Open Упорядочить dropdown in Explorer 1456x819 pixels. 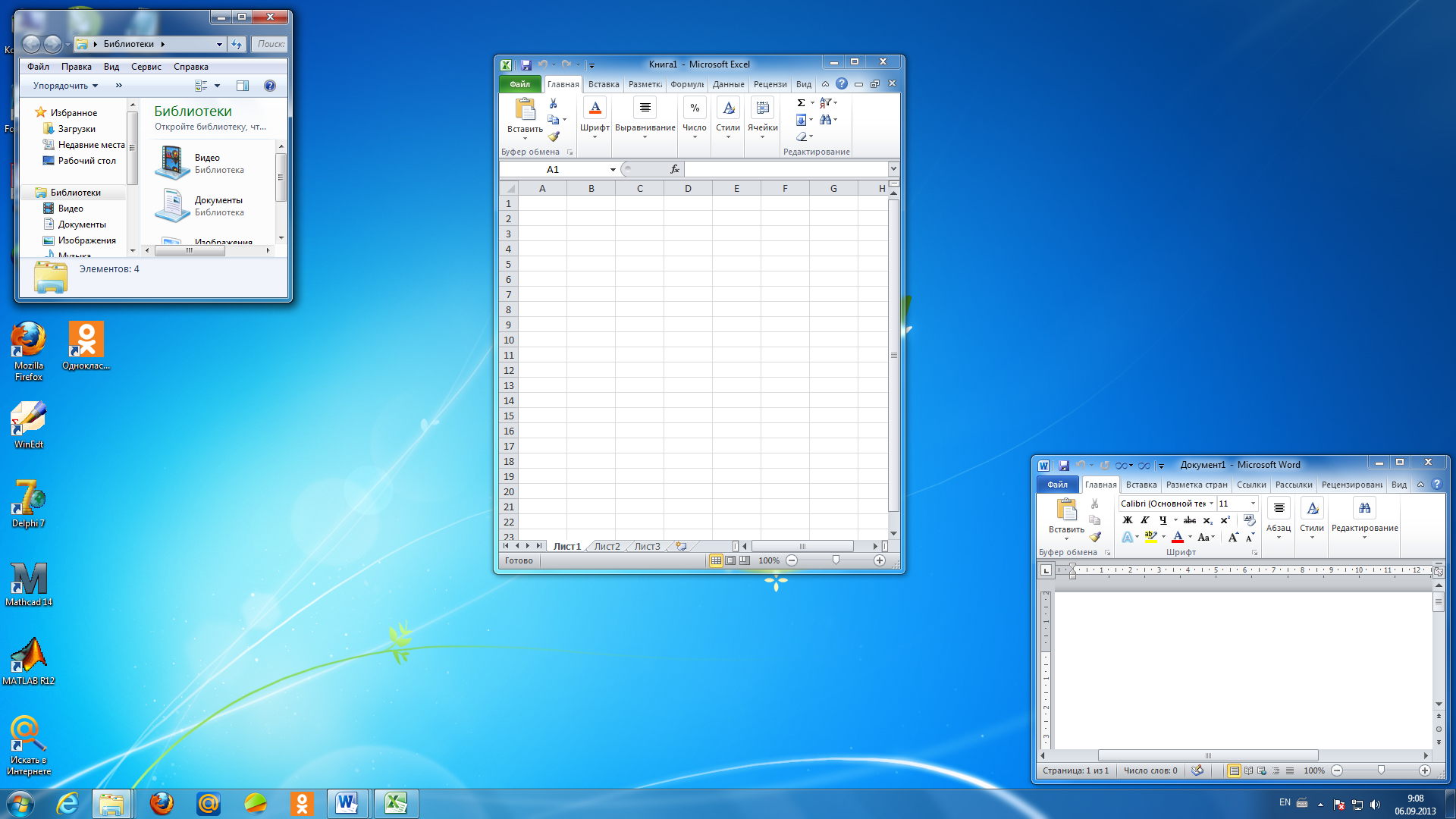pyautogui.click(x=66, y=86)
